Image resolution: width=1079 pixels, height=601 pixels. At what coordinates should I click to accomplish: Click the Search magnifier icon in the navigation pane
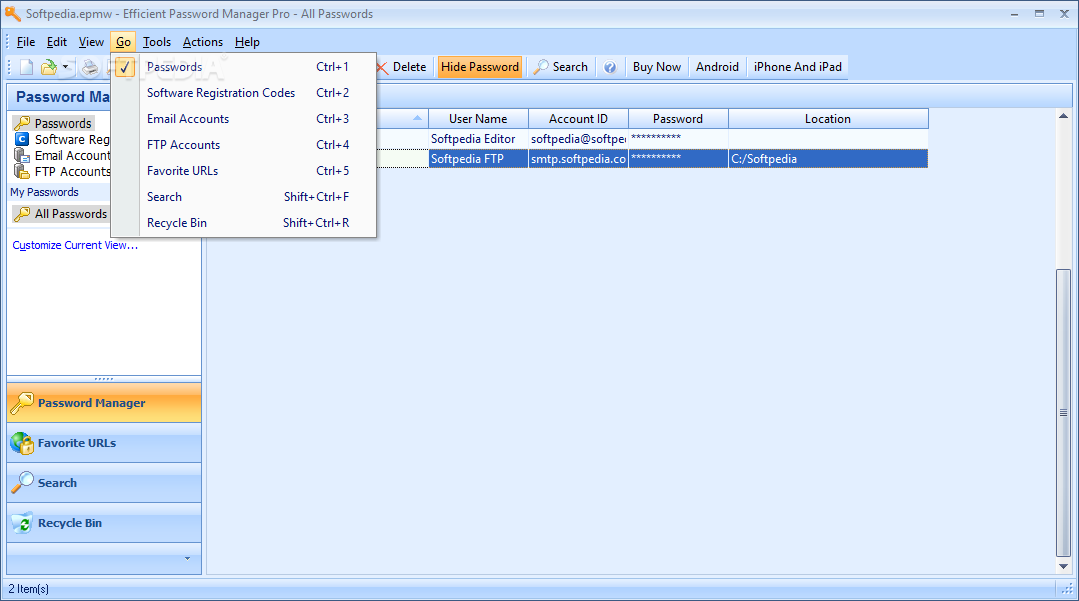tap(22, 483)
